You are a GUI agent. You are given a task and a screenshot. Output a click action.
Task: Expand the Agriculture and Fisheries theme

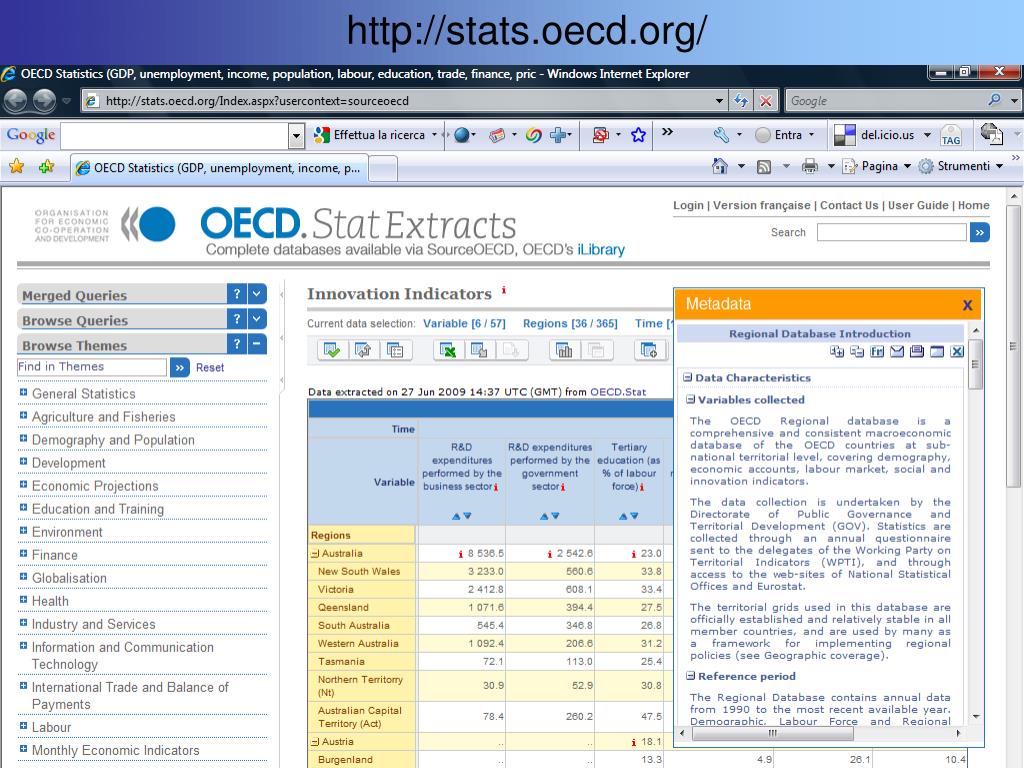click(24, 415)
